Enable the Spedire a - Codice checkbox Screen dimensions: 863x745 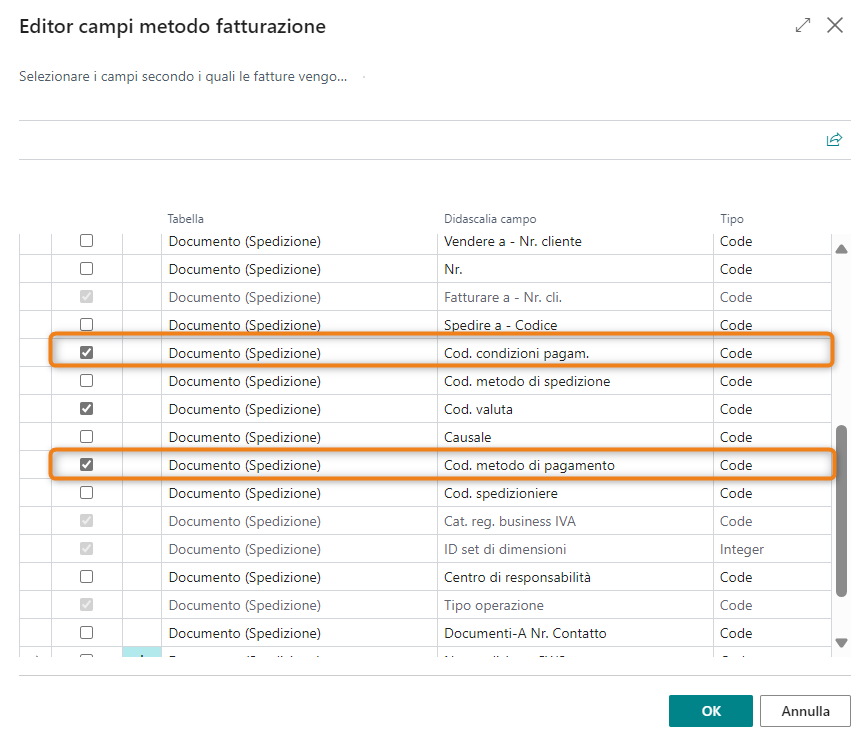coord(86,325)
